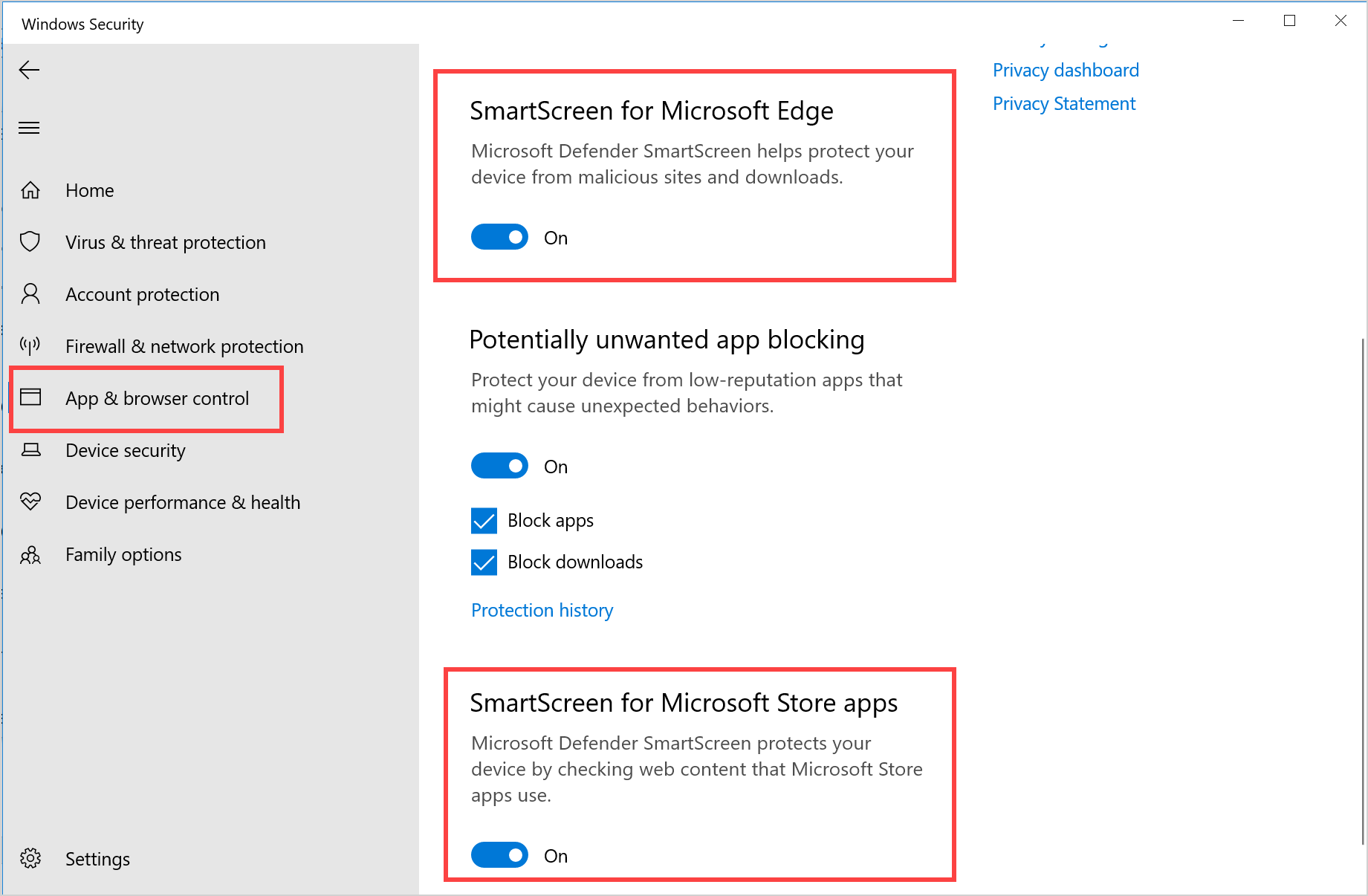Click the Device performance heart icon
This screenshot has height=896, width=1368.
click(x=30, y=502)
